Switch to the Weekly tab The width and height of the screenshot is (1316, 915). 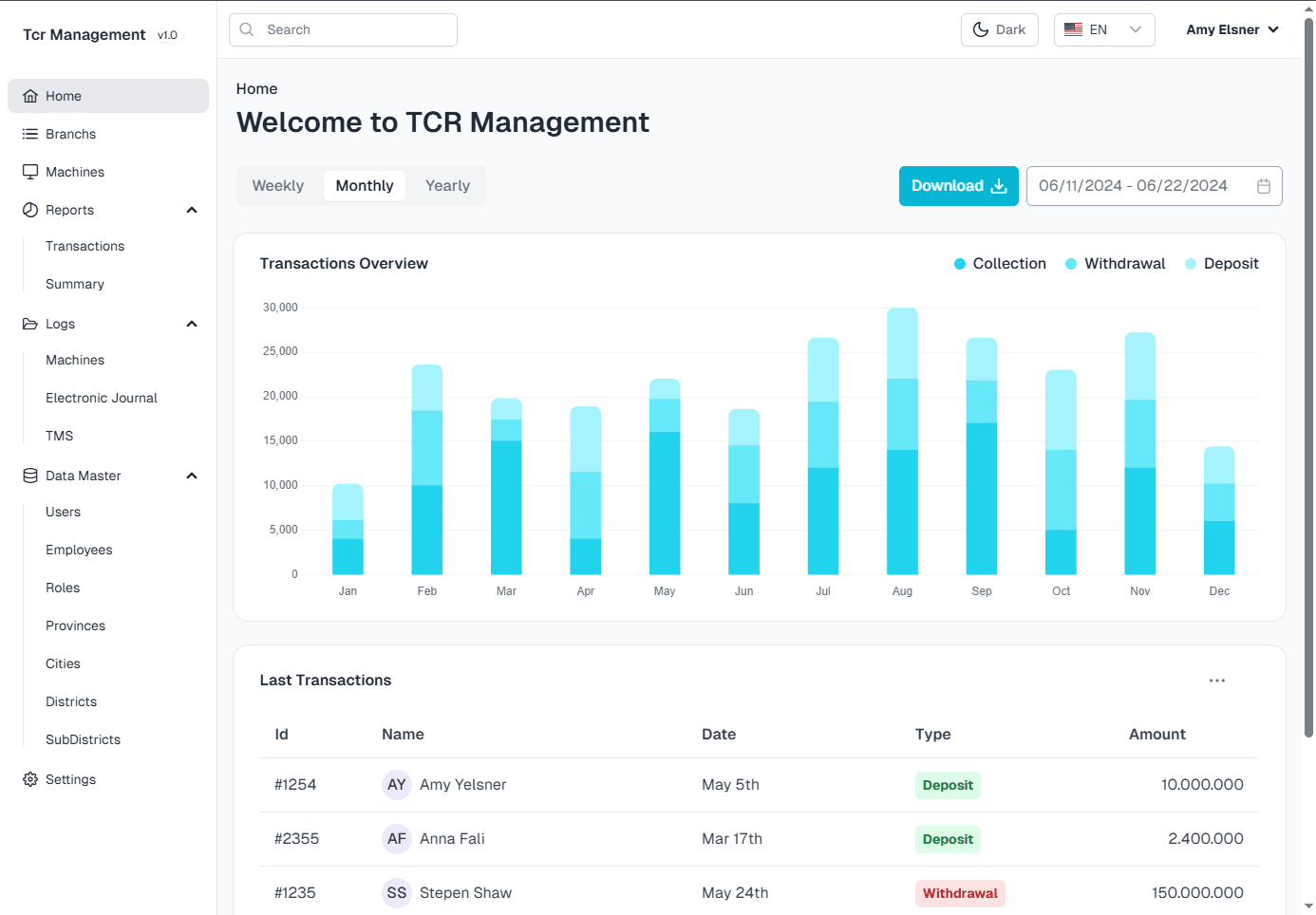click(278, 186)
